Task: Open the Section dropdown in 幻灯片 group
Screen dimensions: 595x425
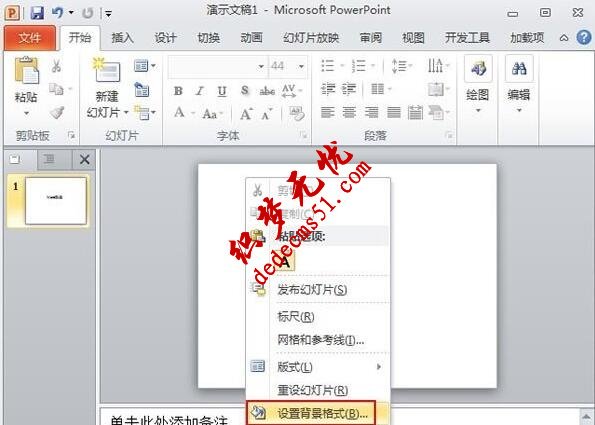Action: tap(145, 112)
